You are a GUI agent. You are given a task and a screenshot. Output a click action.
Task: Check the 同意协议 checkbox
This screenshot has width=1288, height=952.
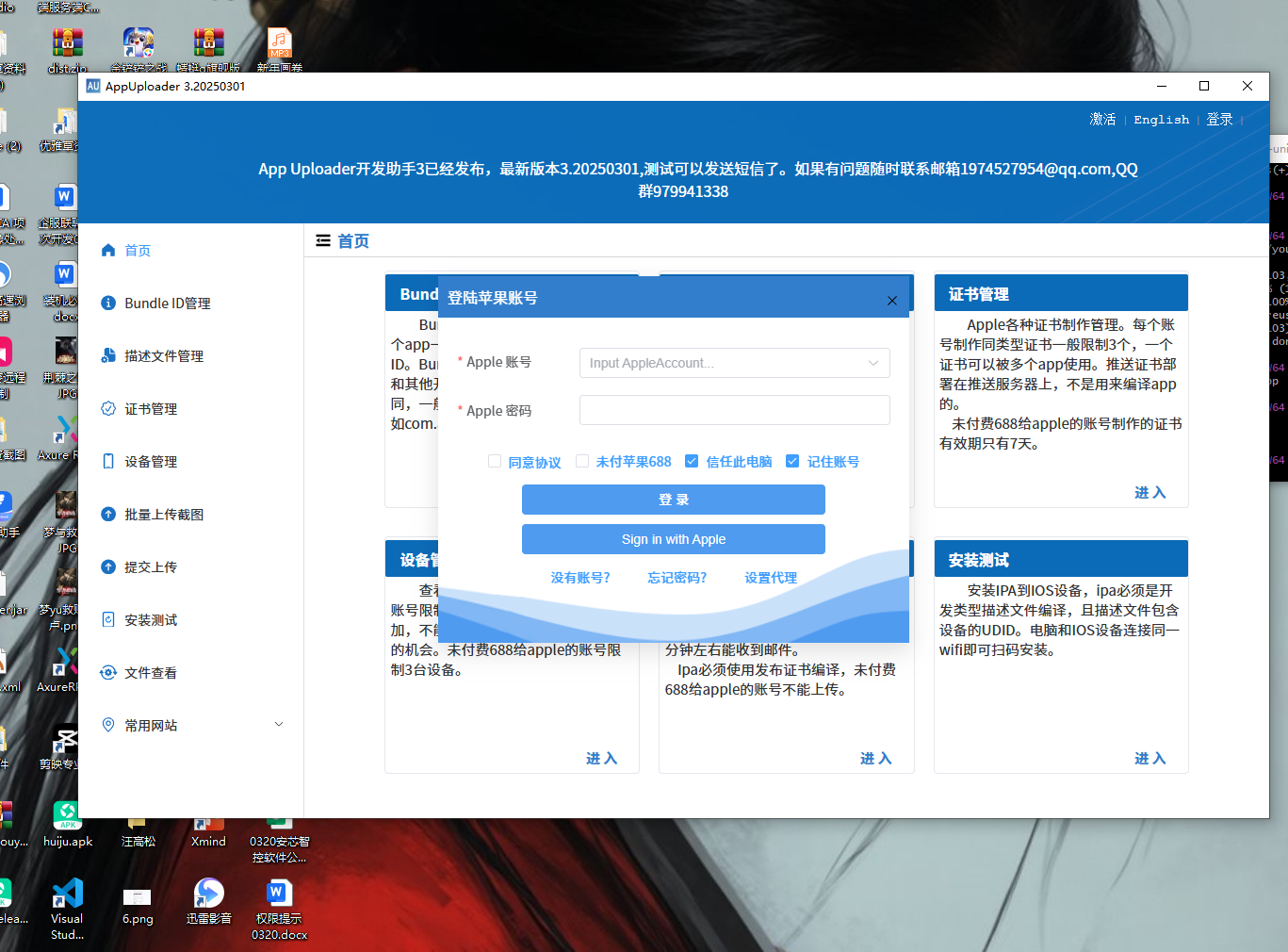pyautogui.click(x=495, y=461)
